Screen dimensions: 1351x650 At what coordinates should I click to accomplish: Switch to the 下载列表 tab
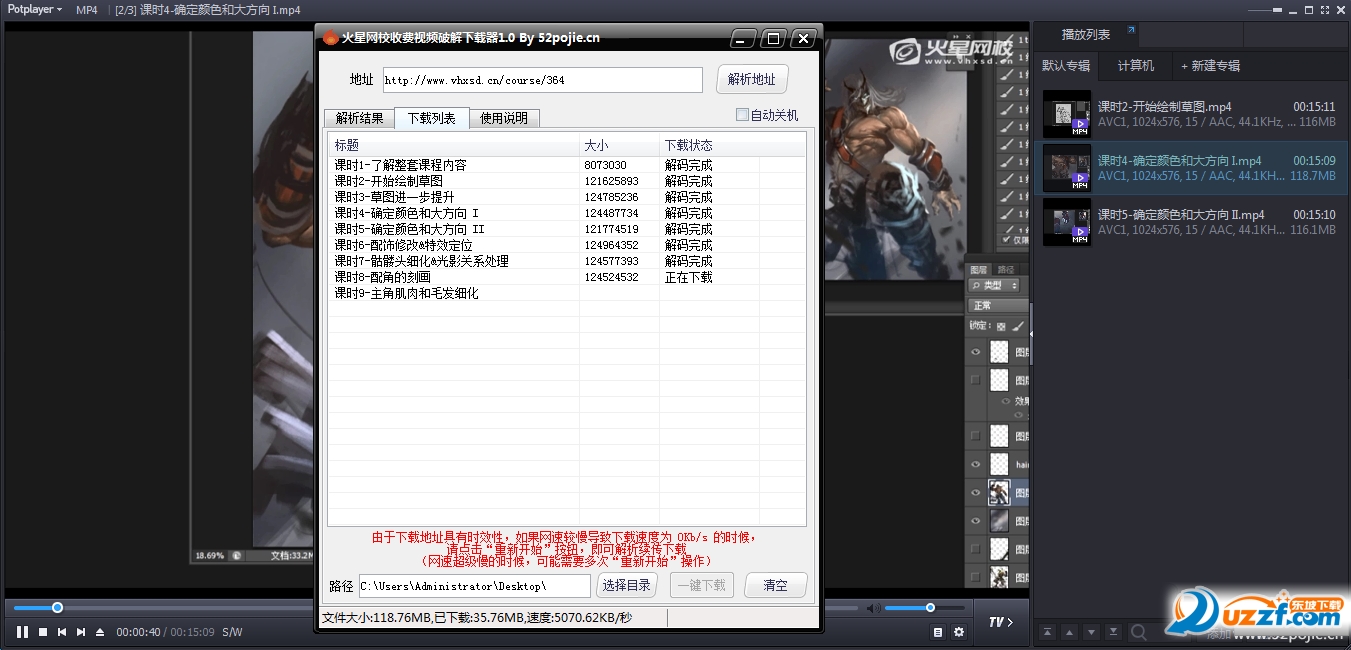(x=431, y=117)
